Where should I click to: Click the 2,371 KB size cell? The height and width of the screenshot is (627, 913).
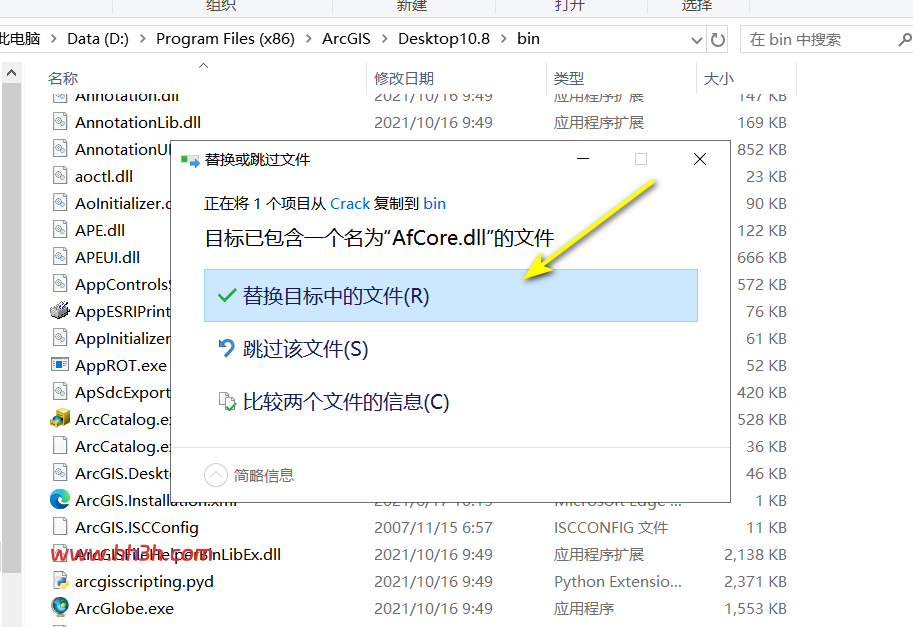[x=755, y=582]
